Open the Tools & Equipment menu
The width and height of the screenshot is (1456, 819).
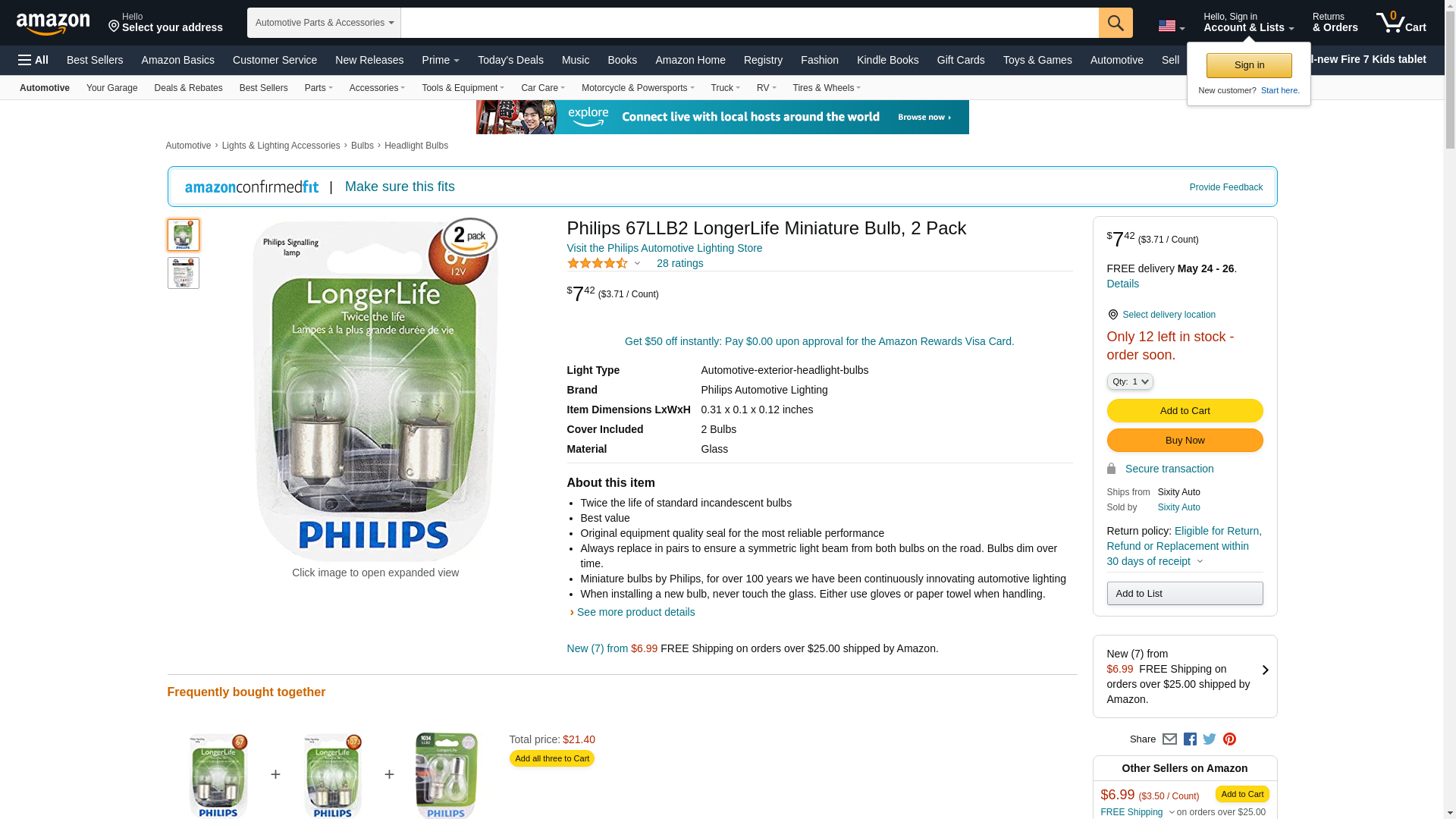pos(463,88)
